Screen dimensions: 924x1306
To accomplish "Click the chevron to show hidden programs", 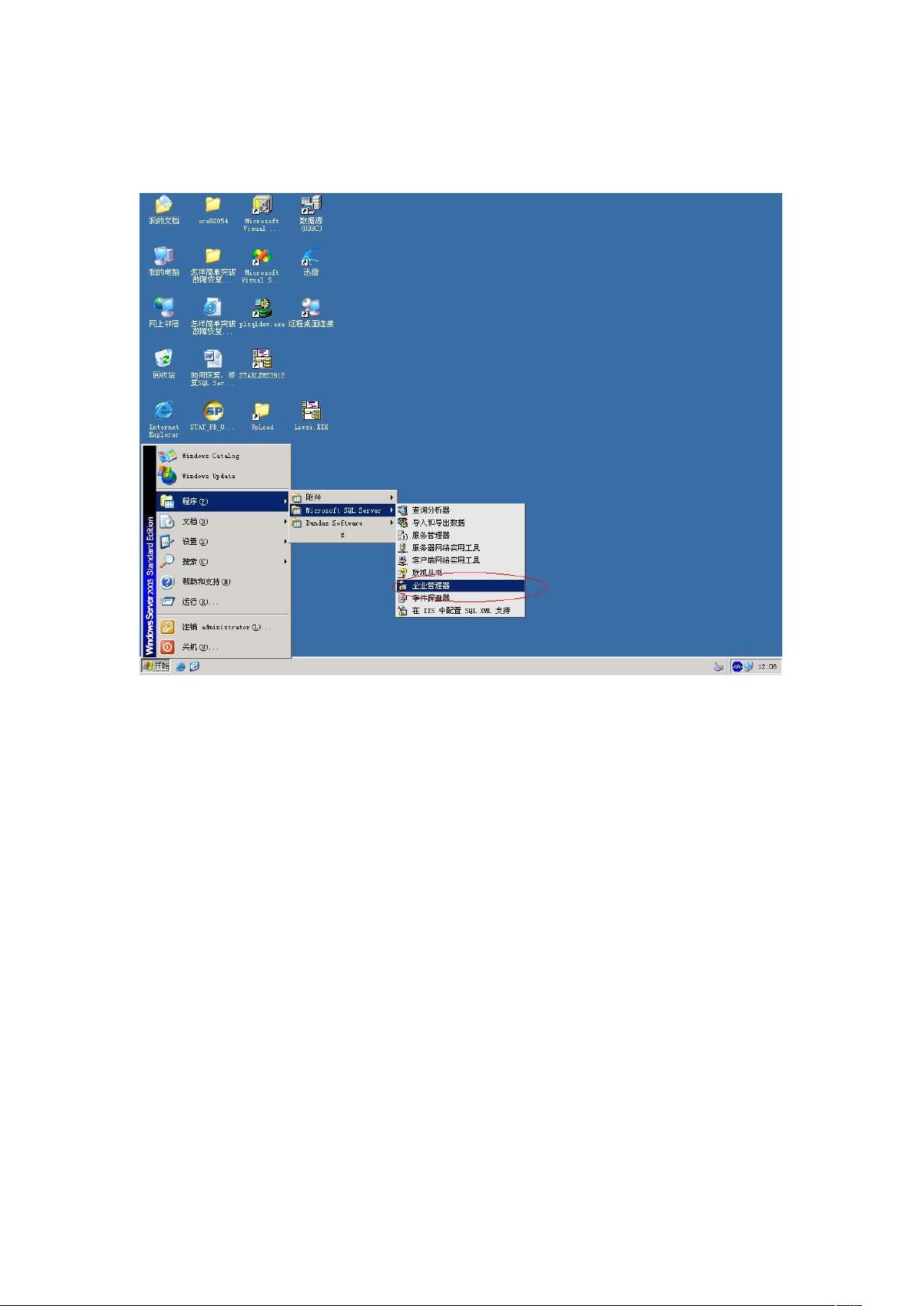I will click(342, 535).
